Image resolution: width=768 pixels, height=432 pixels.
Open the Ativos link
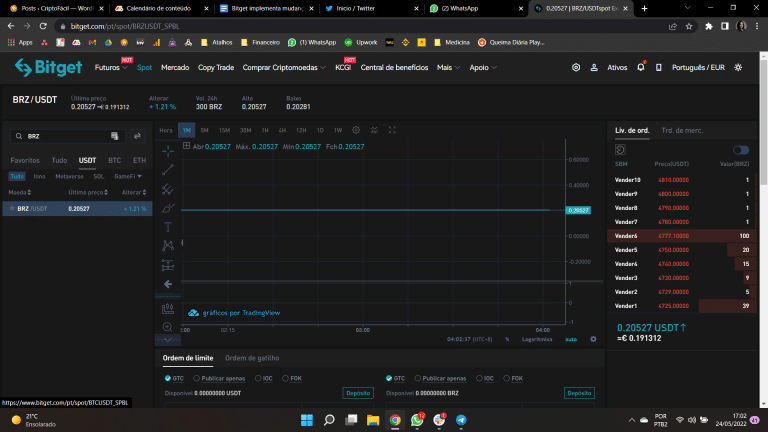(617, 68)
